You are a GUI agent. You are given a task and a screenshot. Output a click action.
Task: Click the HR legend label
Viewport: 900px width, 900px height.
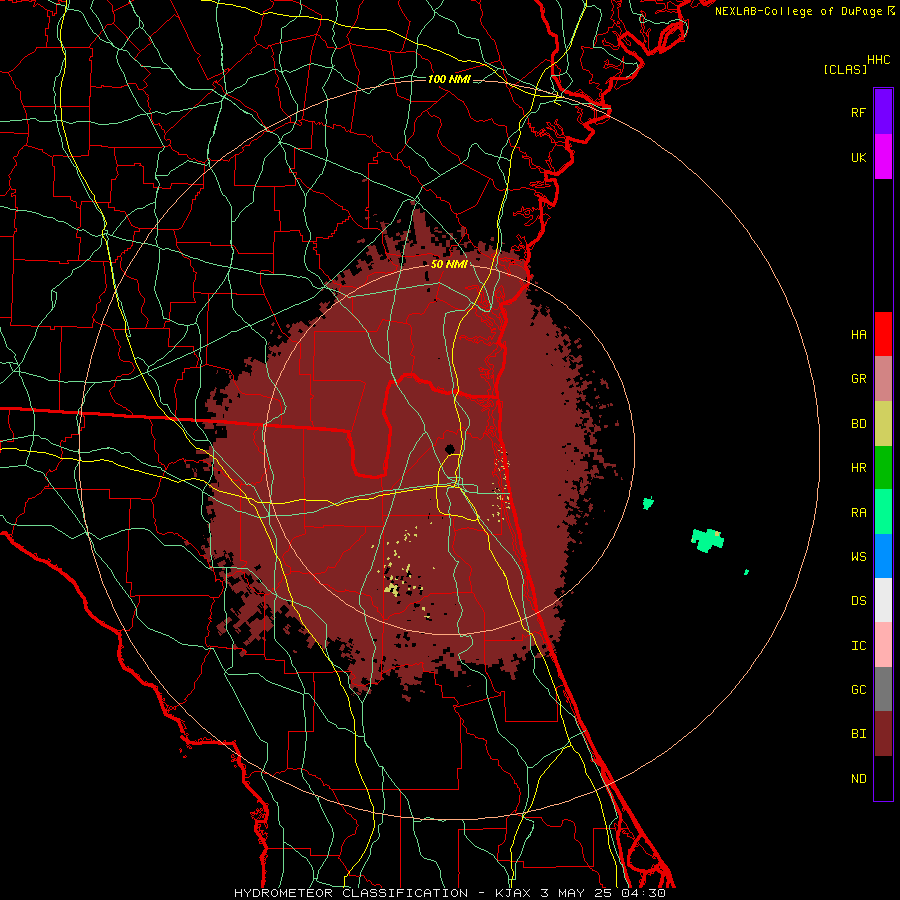[858, 468]
